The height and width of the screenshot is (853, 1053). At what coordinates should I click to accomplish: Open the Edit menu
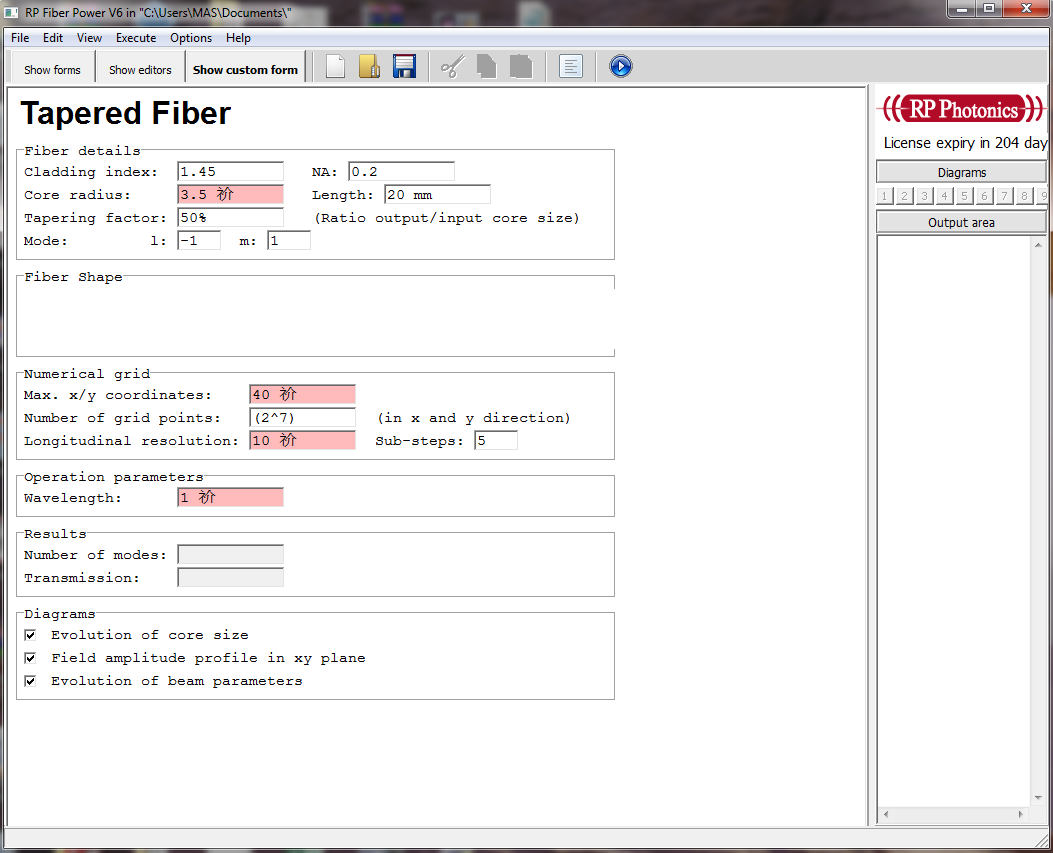click(x=53, y=38)
